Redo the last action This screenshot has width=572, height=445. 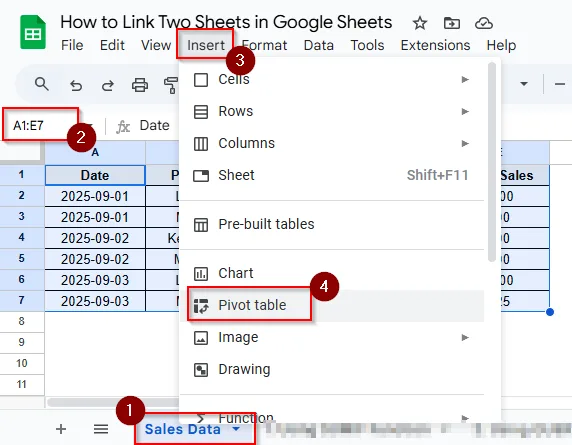(x=108, y=85)
